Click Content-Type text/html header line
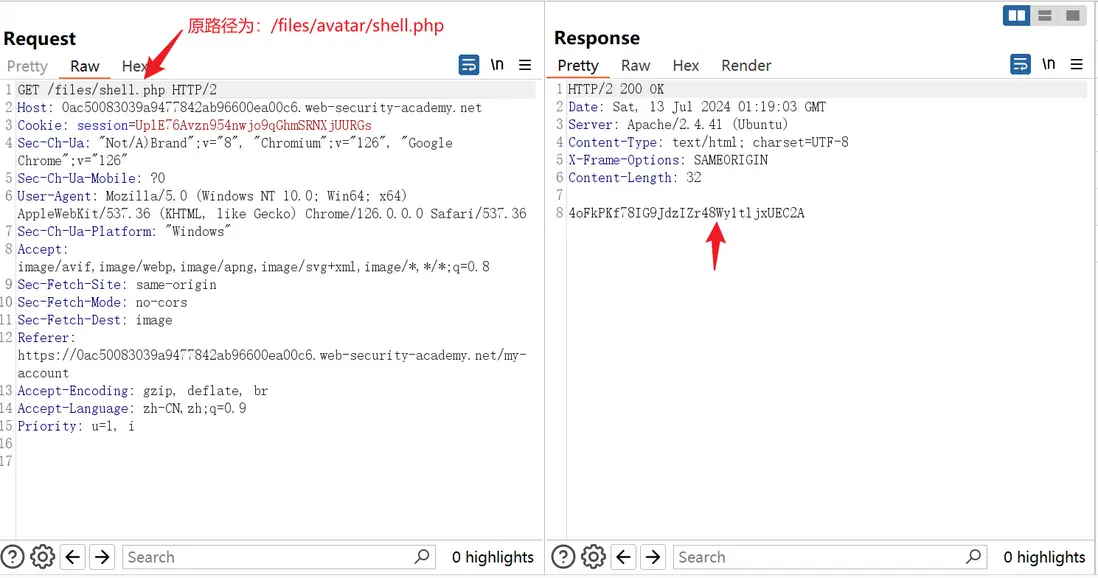Image resolution: width=1098 pixels, height=578 pixels. tap(708, 142)
